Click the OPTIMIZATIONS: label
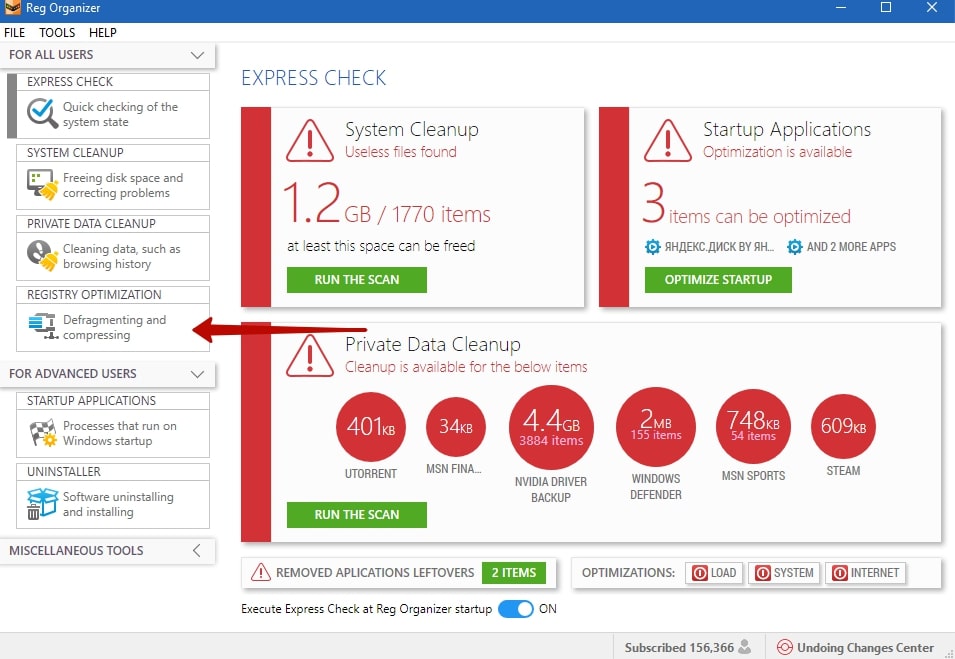 (628, 573)
